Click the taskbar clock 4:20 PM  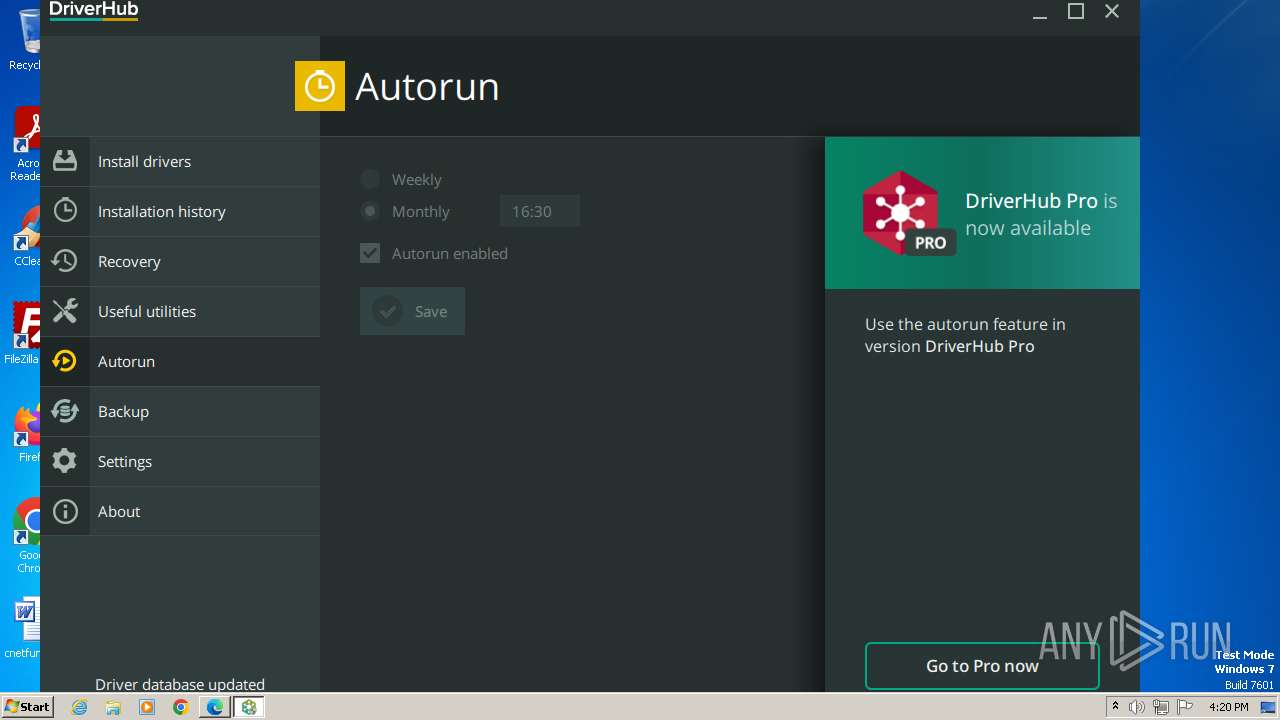pyautogui.click(x=1228, y=707)
